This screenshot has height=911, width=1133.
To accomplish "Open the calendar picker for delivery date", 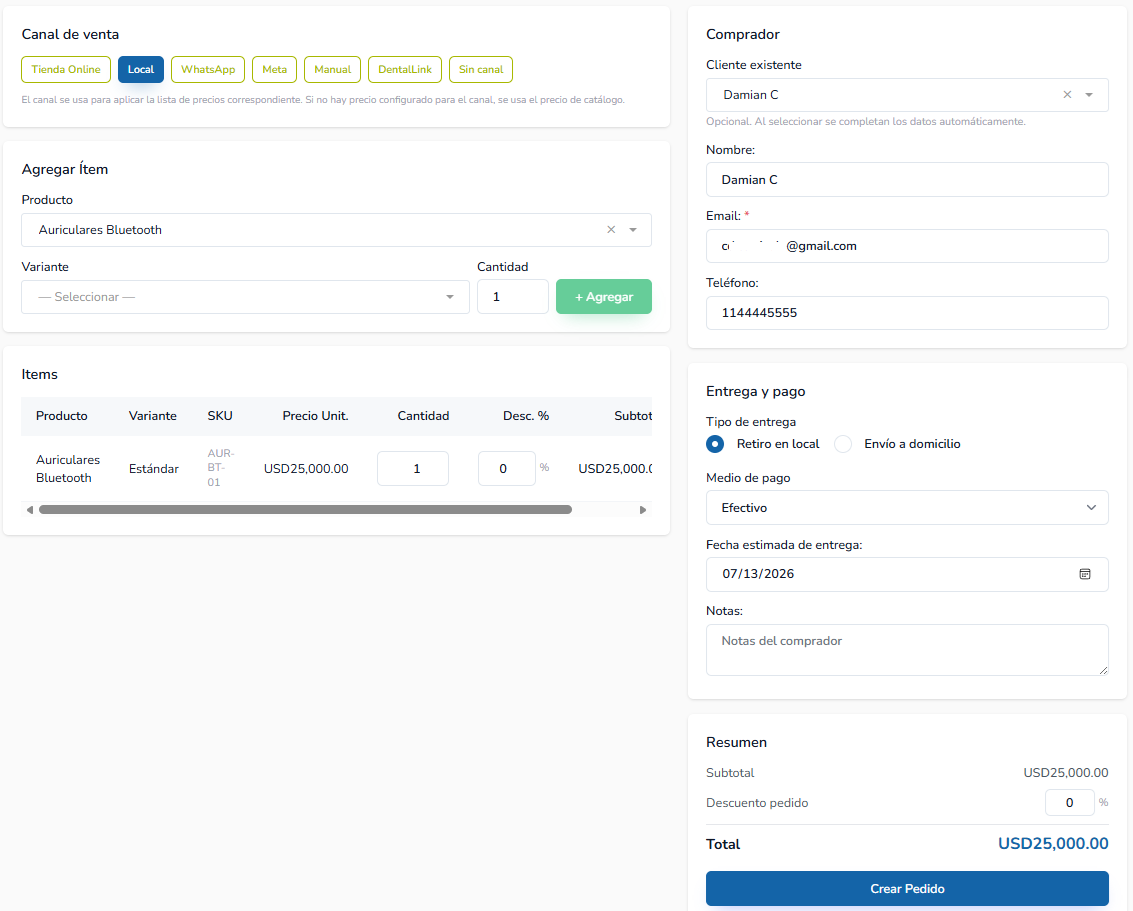I will pos(1085,574).
